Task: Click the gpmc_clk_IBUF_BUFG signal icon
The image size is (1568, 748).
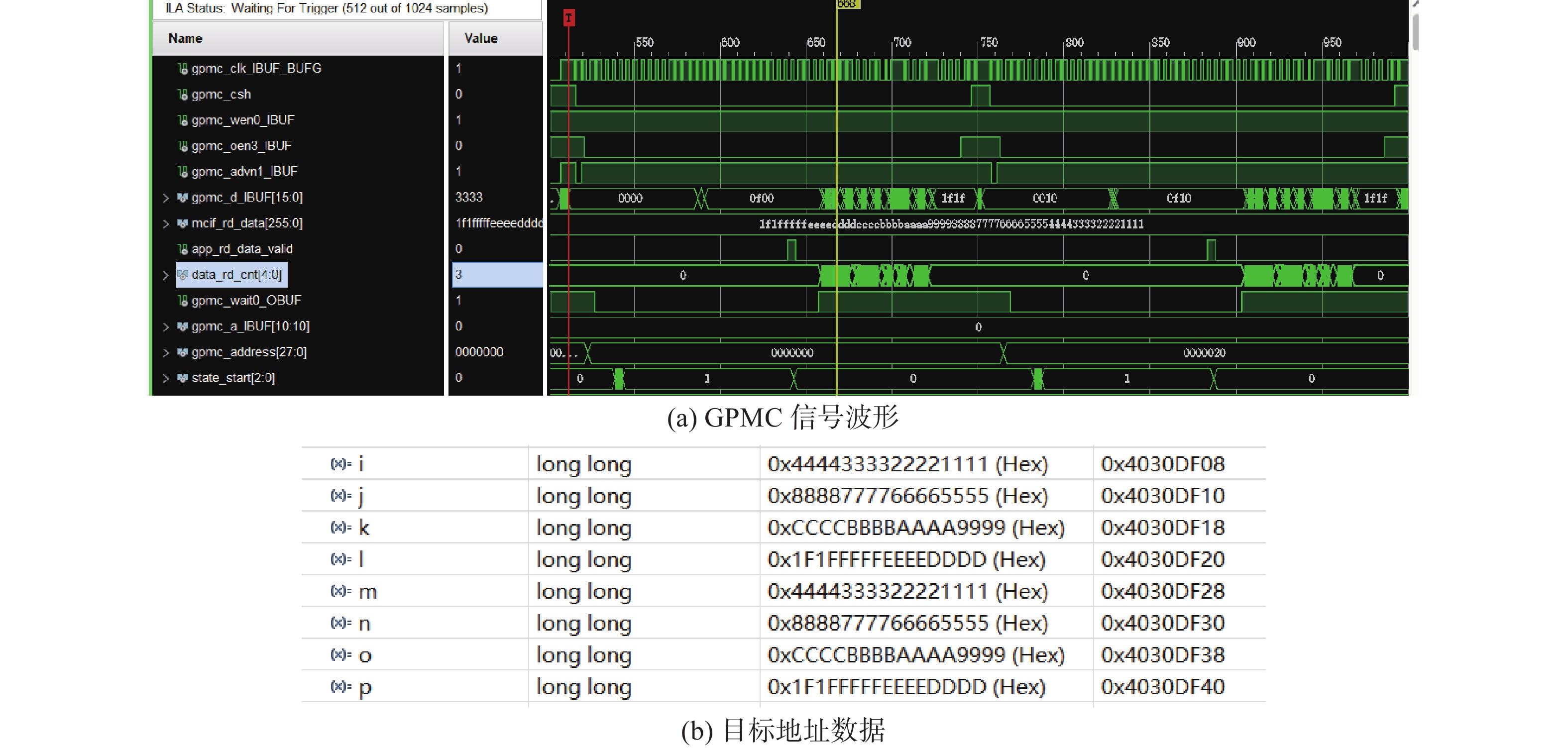Action: click(x=183, y=69)
